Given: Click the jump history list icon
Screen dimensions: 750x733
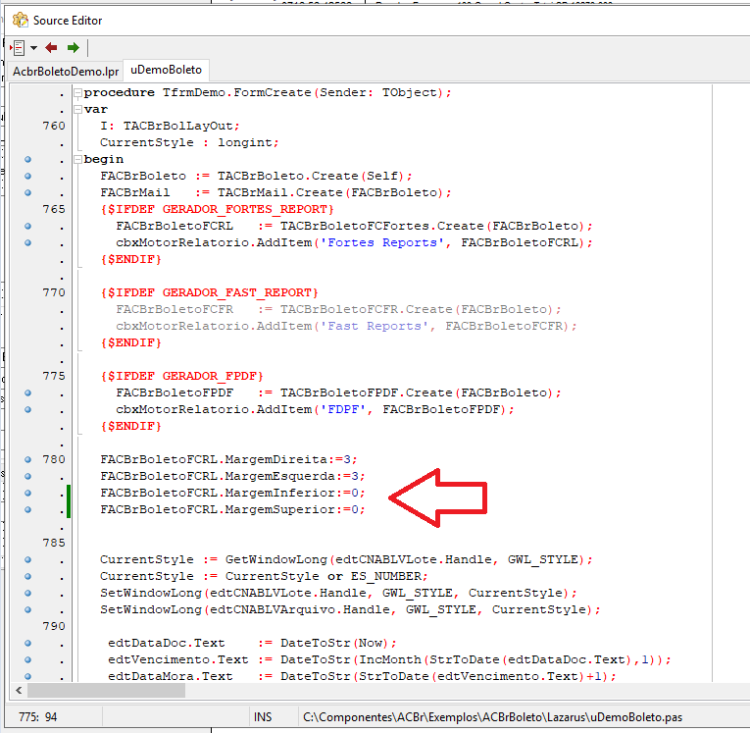Looking at the screenshot, I should 18,47.
